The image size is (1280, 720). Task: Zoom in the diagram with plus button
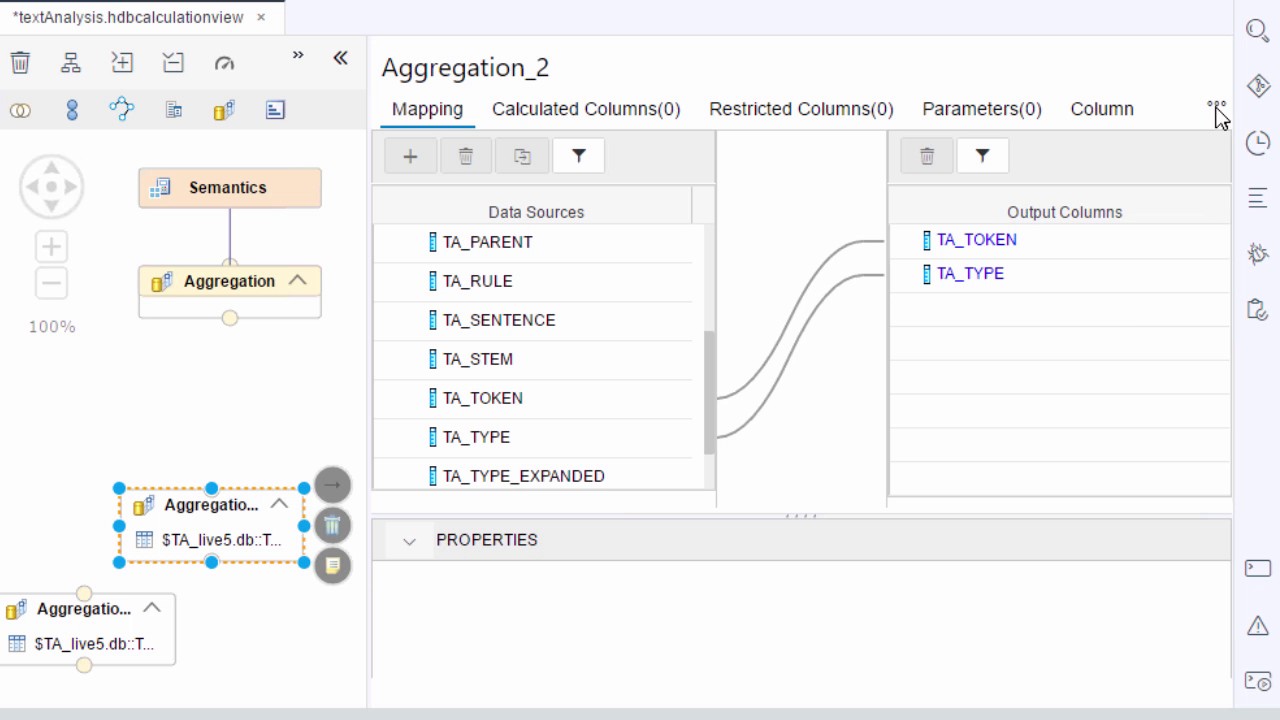pos(51,246)
